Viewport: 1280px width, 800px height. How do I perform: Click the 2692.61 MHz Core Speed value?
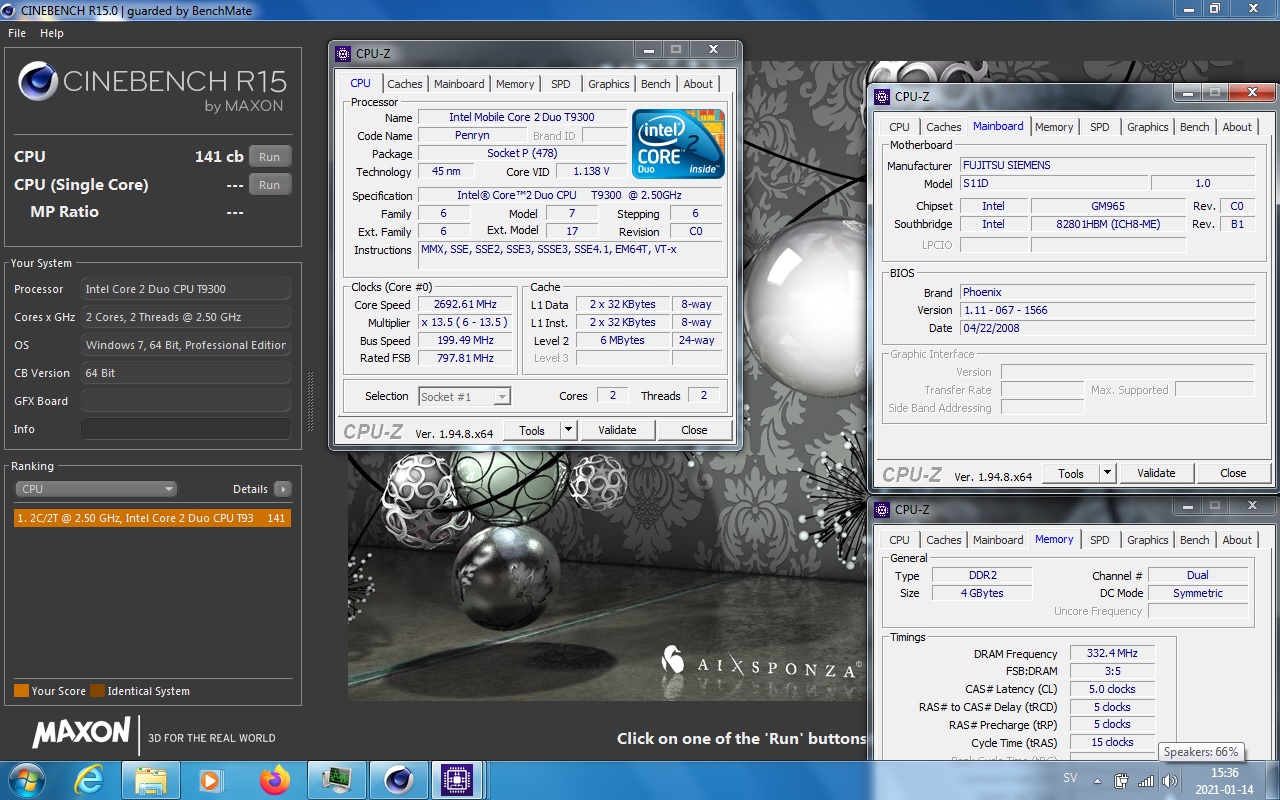coord(465,305)
